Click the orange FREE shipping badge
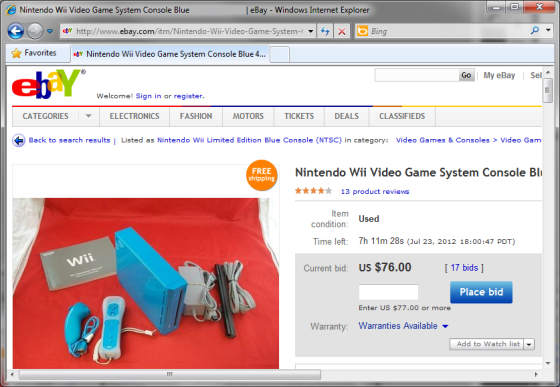This screenshot has width=560, height=387. [261, 175]
